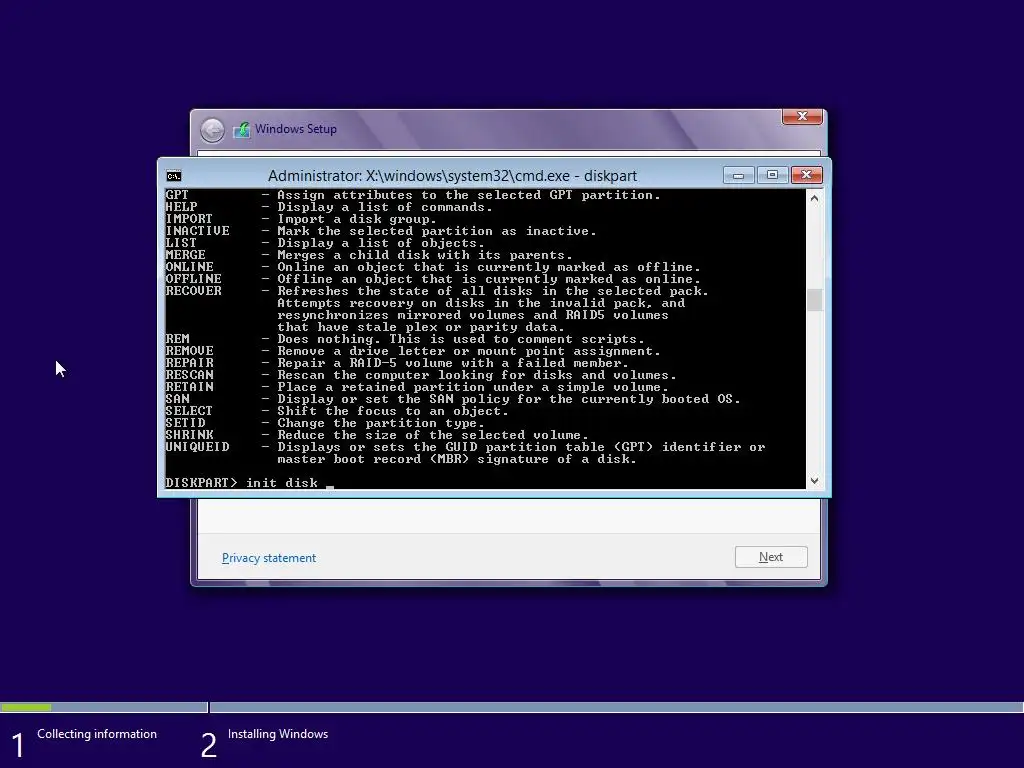
Task: Click the console scrollbar down arrow
Action: click(x=814, y=481)
